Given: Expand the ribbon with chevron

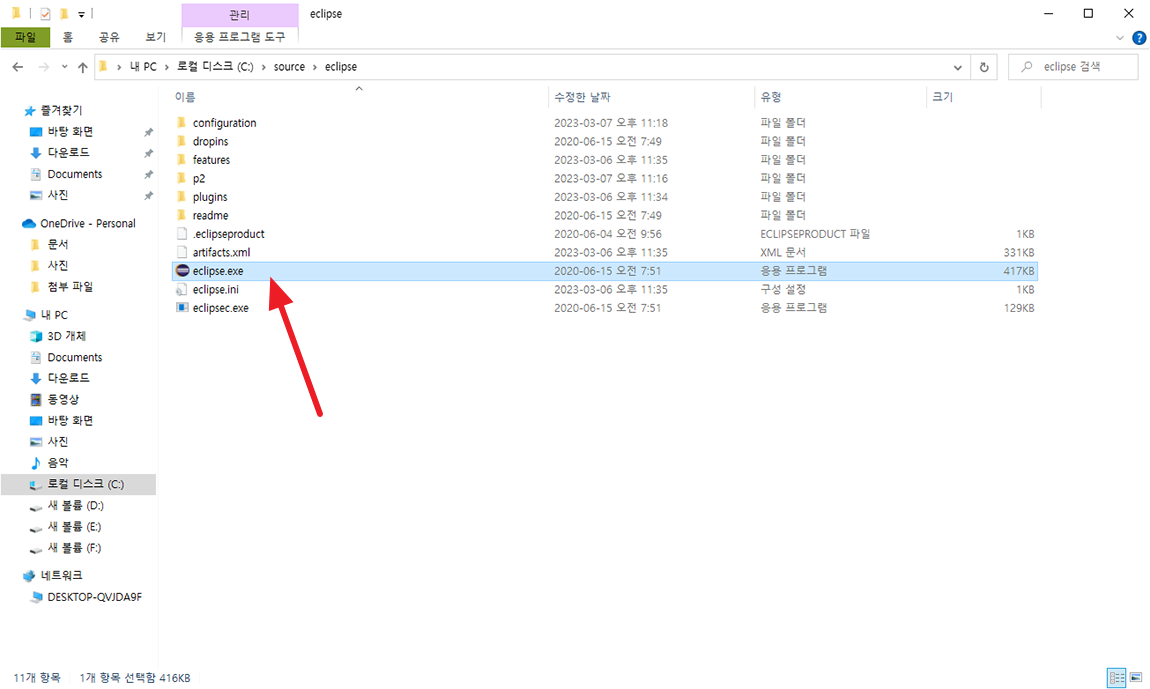Looking at the screenshot, I should [x=1119, y=37].
